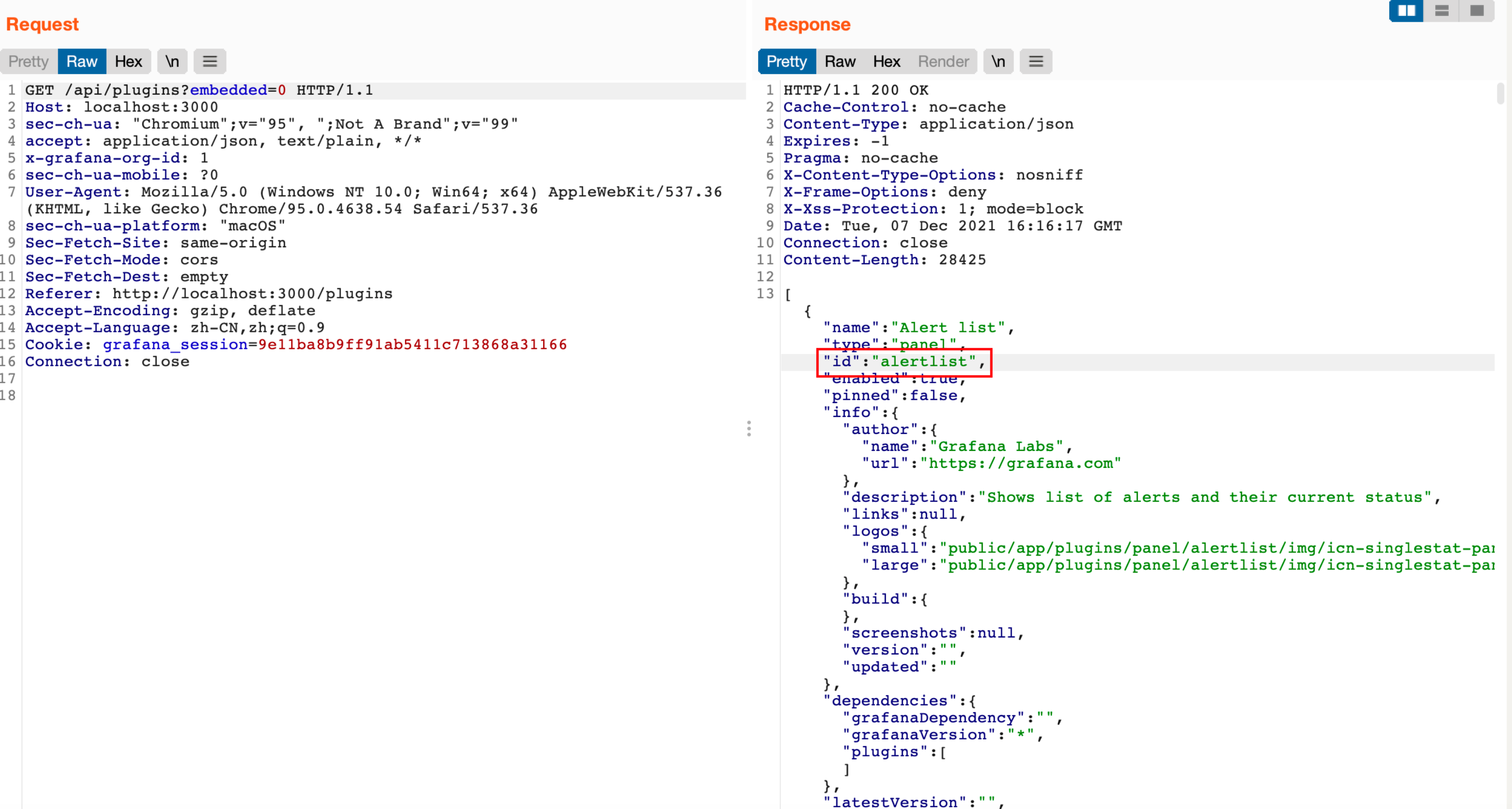Switch to top/bottom split layout icon
This screenshot has width=1512, height=809.
tap(1441, 11)
